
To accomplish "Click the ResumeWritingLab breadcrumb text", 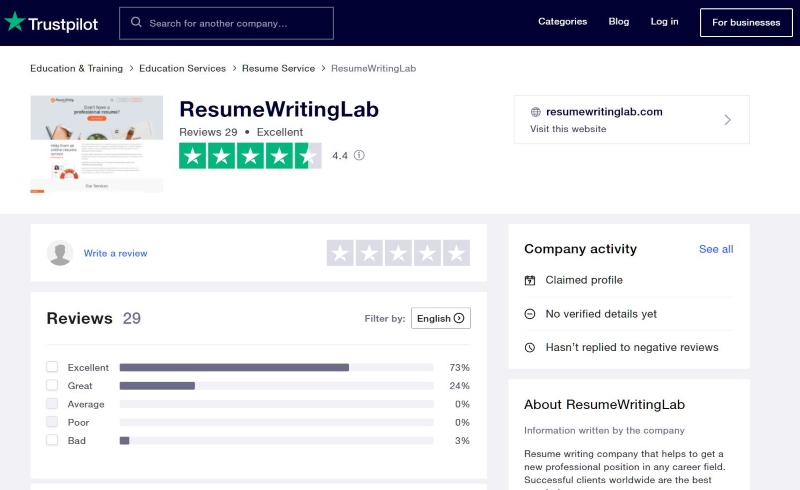I will 373,68.
